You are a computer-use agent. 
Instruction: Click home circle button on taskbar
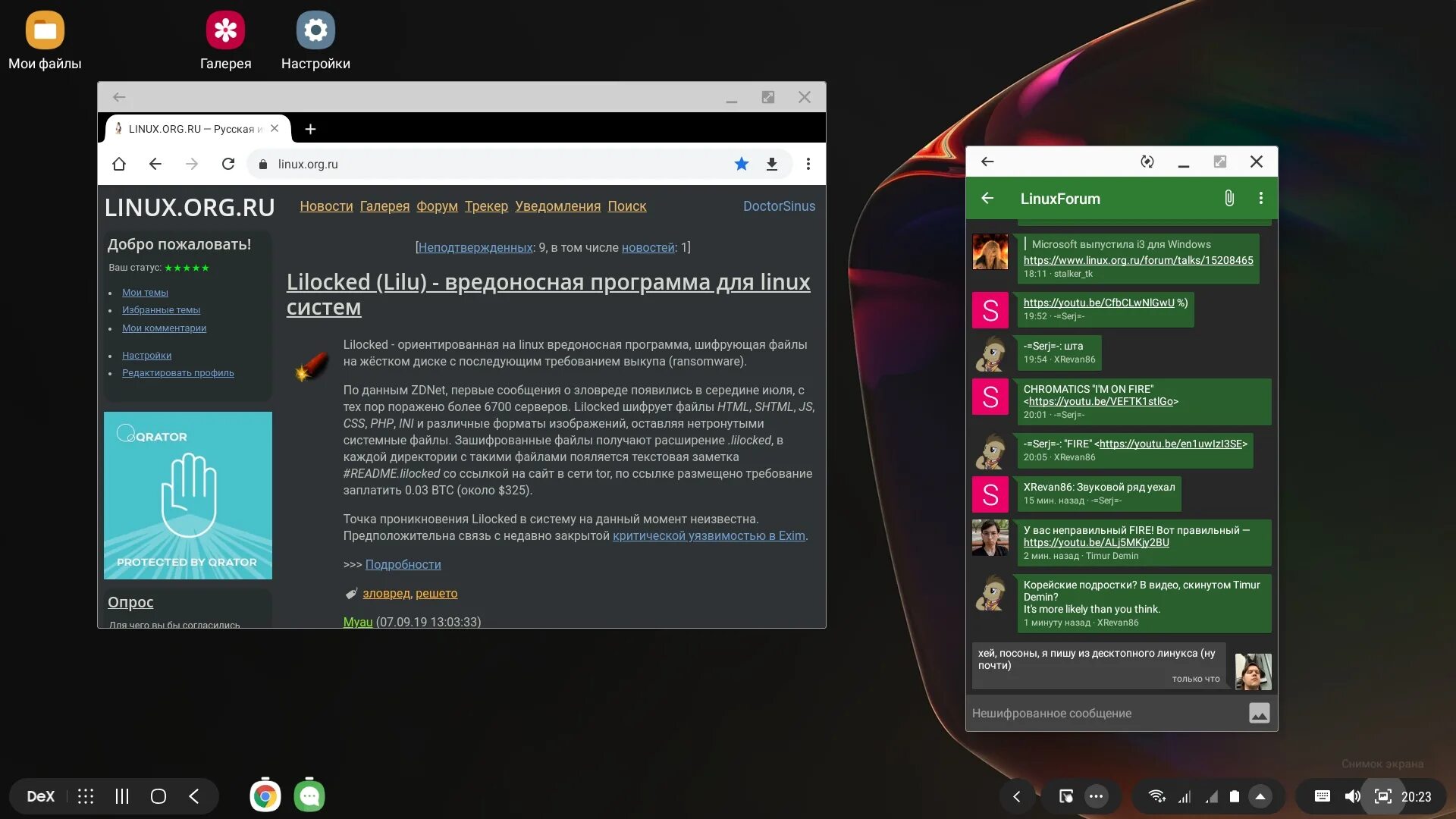click(x=158, y=797)
